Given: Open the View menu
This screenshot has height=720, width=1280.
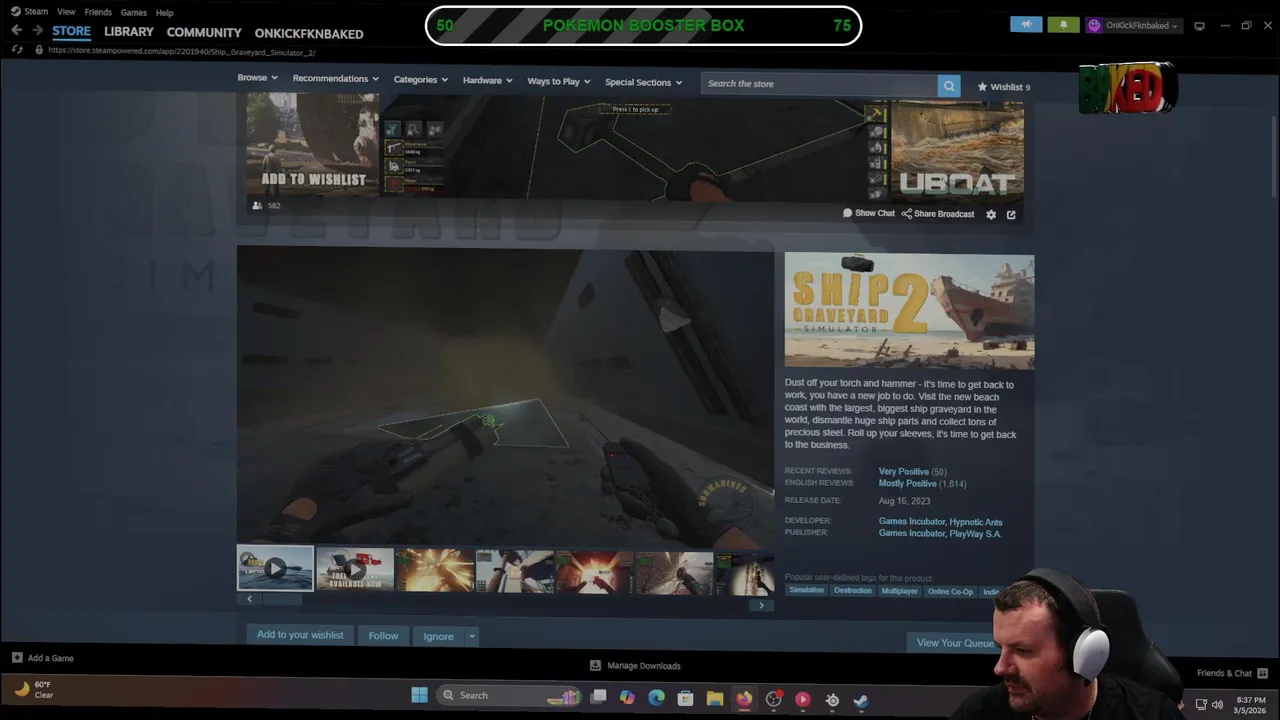Looking at the screenshot, I should click(66, 12).
